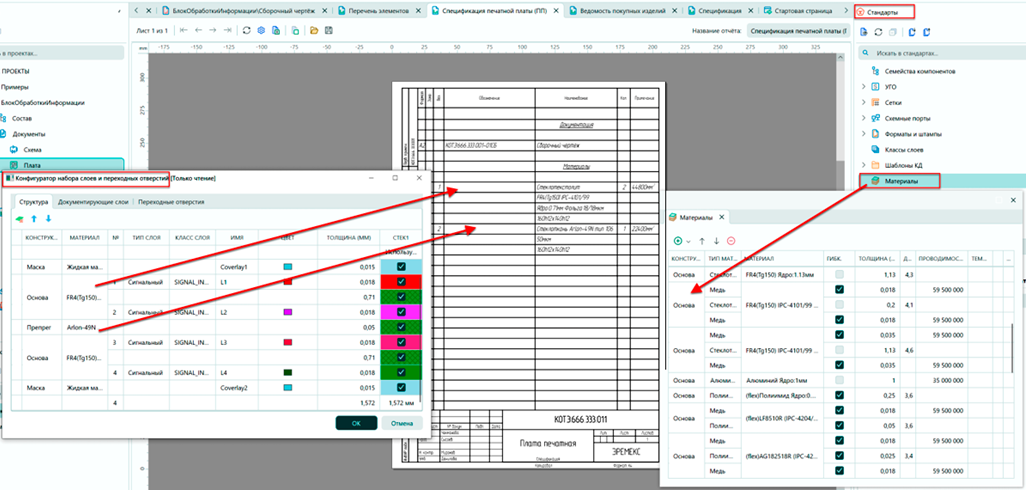
Task: Close the Материалы tab in materials window
Action: (722, 217)
